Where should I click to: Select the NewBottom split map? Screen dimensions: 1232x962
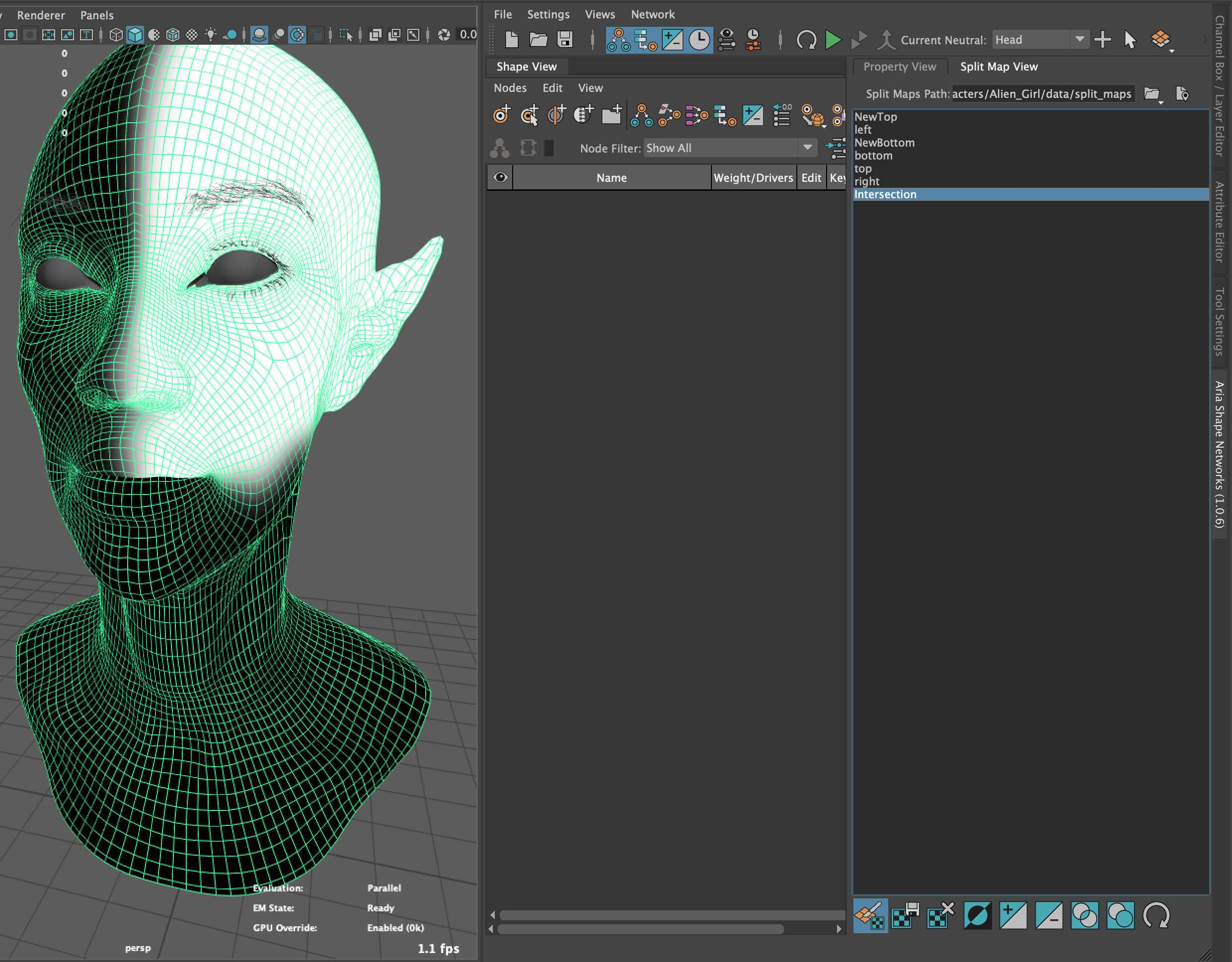click(1031, 143)
